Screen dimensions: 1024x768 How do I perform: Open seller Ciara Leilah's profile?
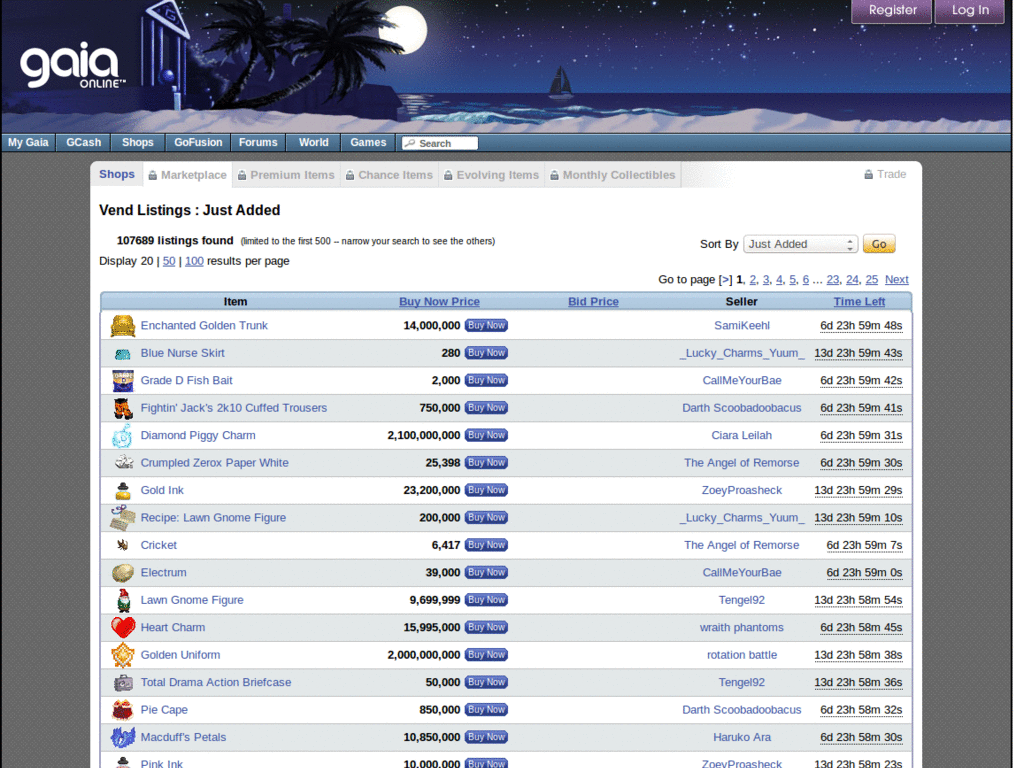[x=741, y=436]
